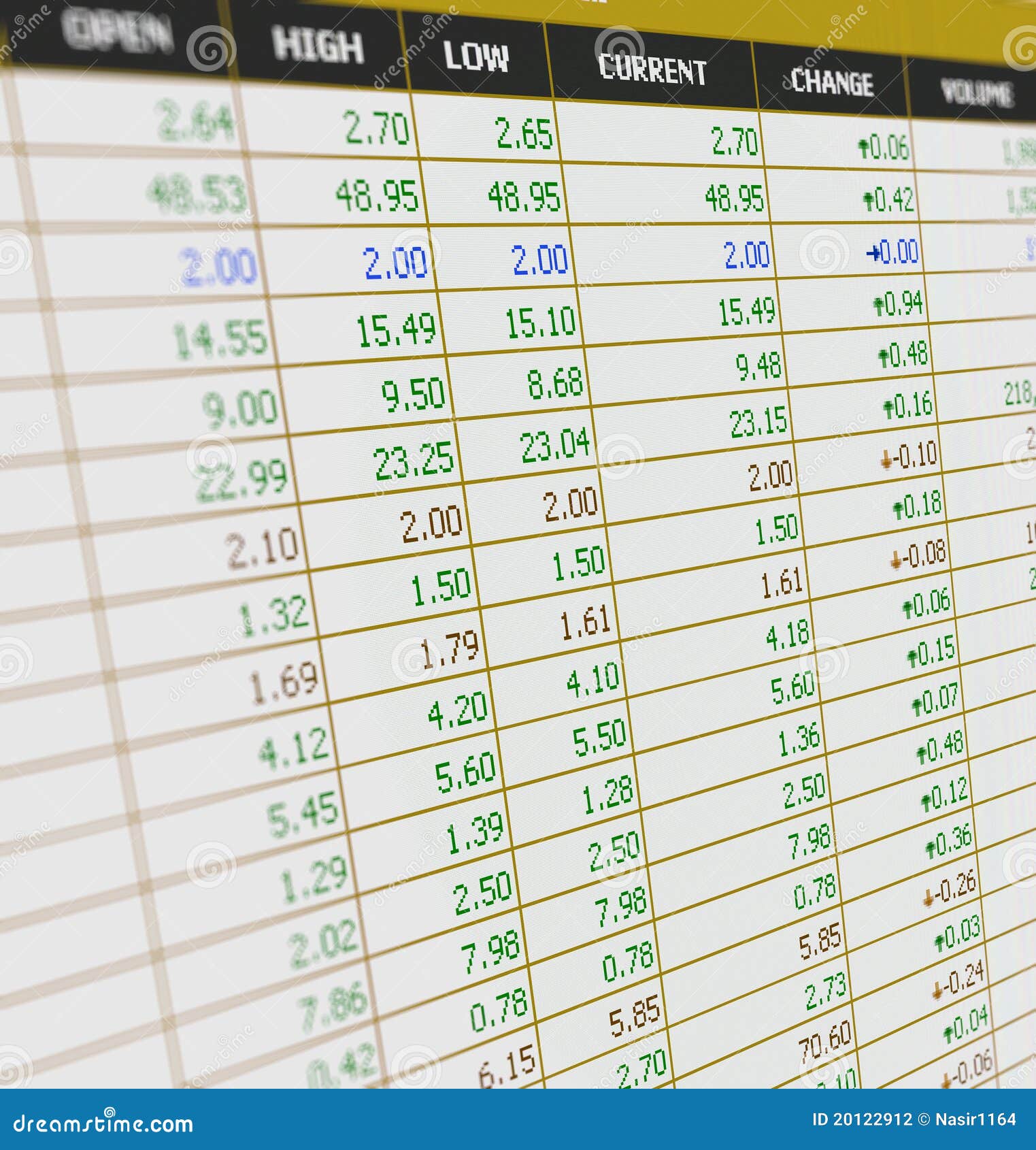The height and width of the screenshot is (1150, 1036).
Task: Sort by the VOLUME column header
Action: [x=977, y=92]
